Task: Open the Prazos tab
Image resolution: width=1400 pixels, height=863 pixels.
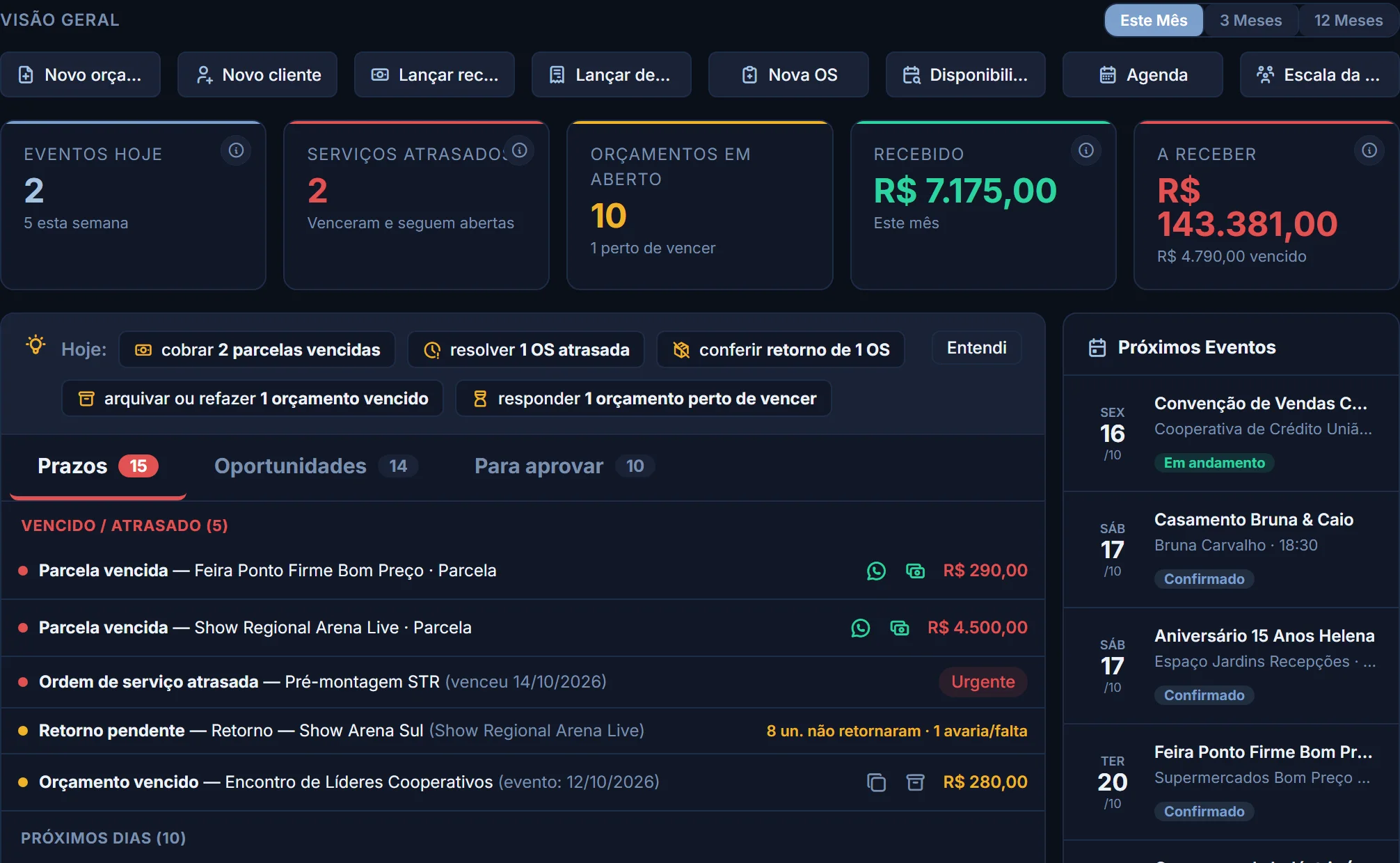Action: (x=98, y=466)
